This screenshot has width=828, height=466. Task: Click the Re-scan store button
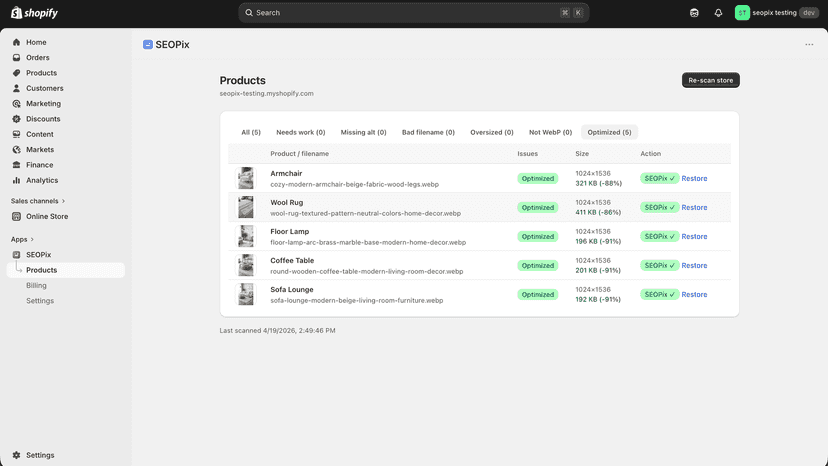pos(711,80)
